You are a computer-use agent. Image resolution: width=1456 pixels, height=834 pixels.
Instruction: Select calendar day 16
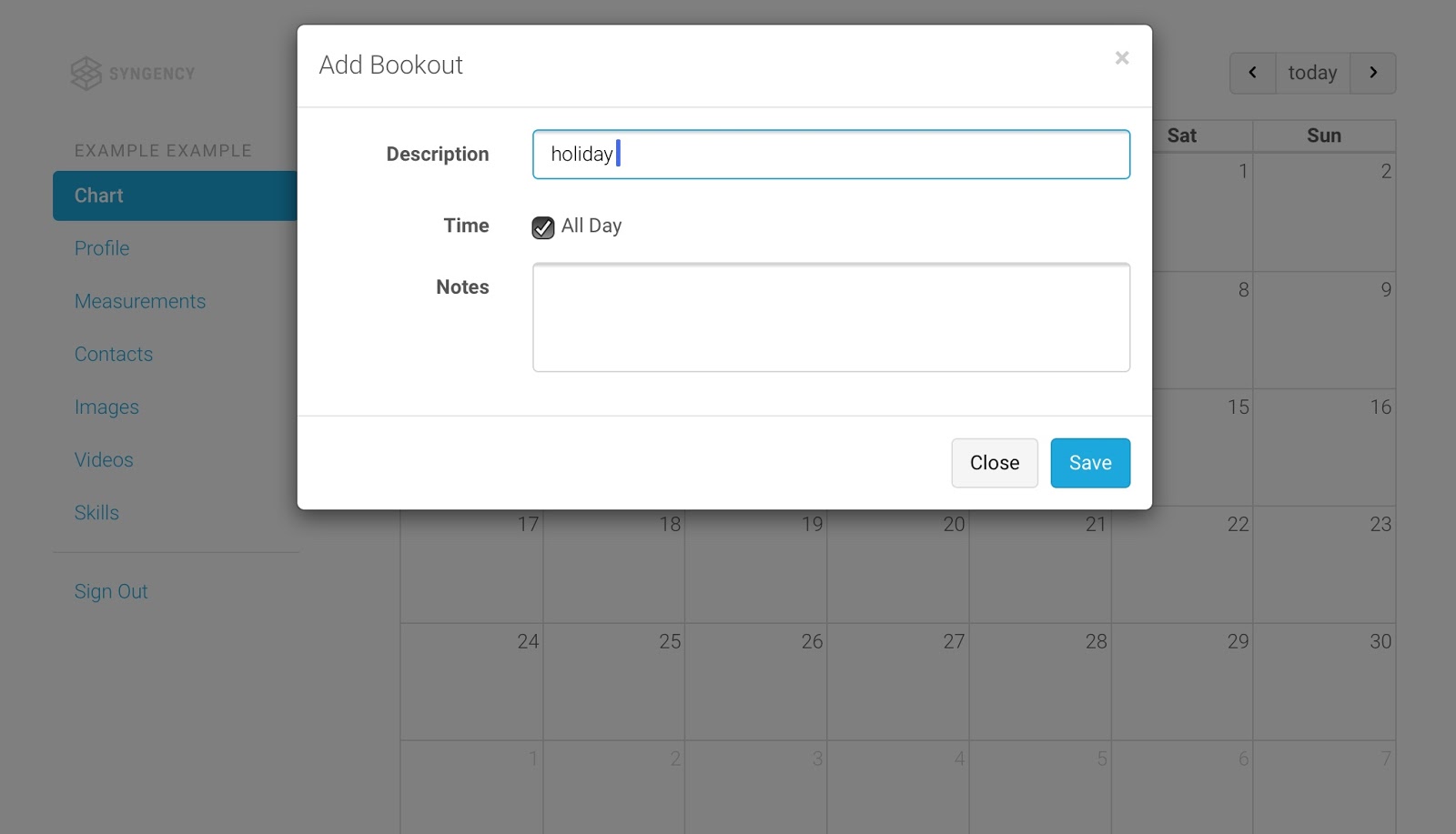(x=1324, y=447)
